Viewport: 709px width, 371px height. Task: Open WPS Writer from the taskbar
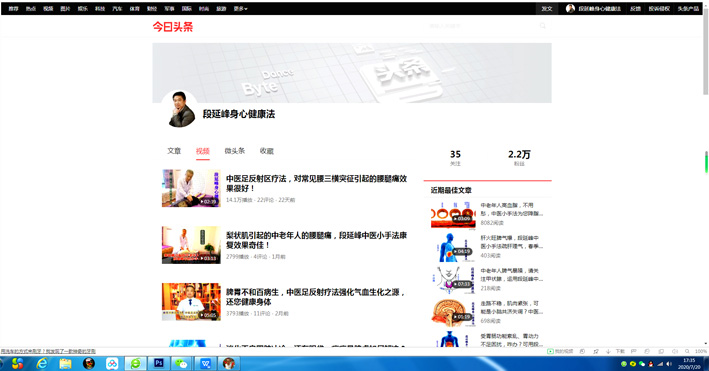tap(205, 363)
